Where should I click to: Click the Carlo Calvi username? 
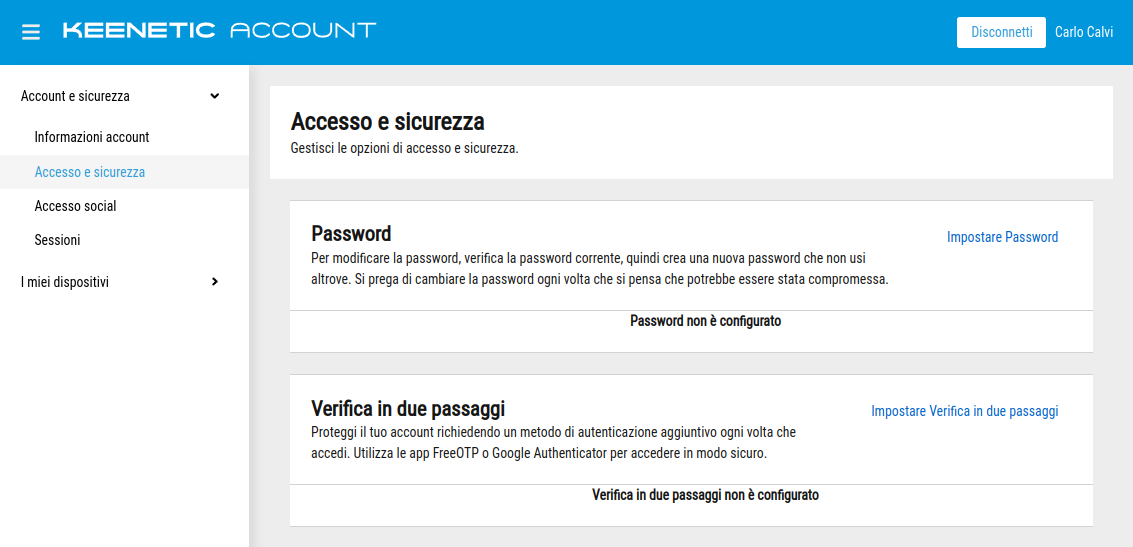[1084, 32]
